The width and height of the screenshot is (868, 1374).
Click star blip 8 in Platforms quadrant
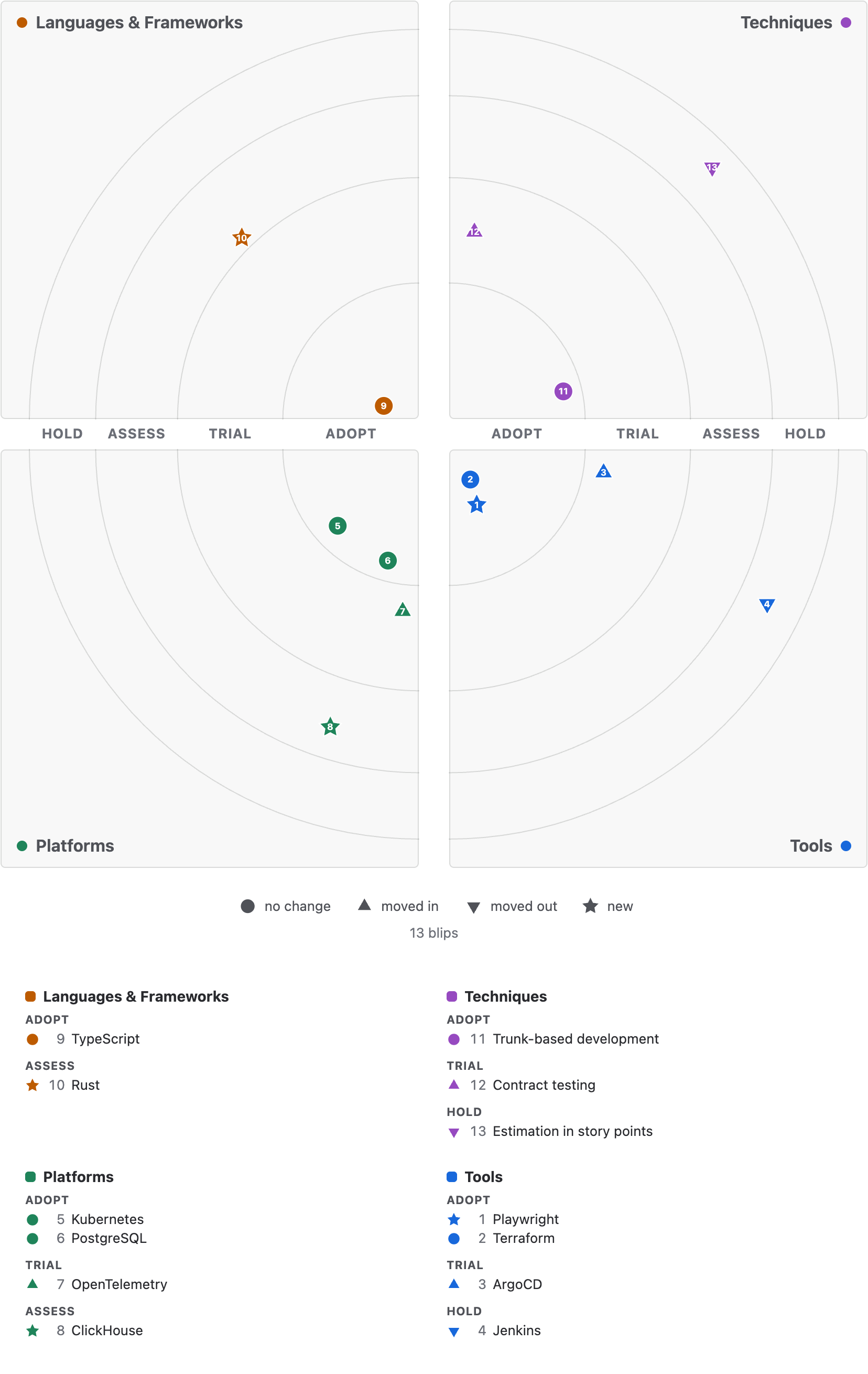pyautogui.click(x=330, y=727)
